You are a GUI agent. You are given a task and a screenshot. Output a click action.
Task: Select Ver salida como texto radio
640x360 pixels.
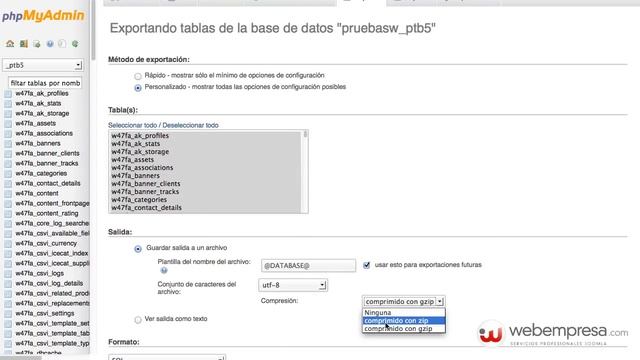click(138, 320)
